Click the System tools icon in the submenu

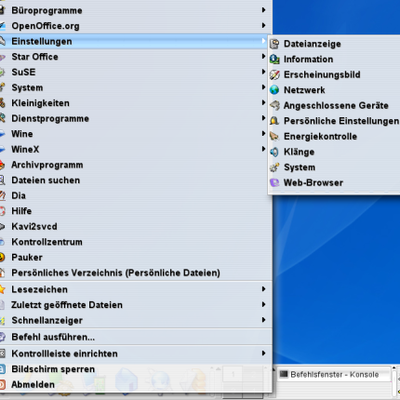point(275,167)
